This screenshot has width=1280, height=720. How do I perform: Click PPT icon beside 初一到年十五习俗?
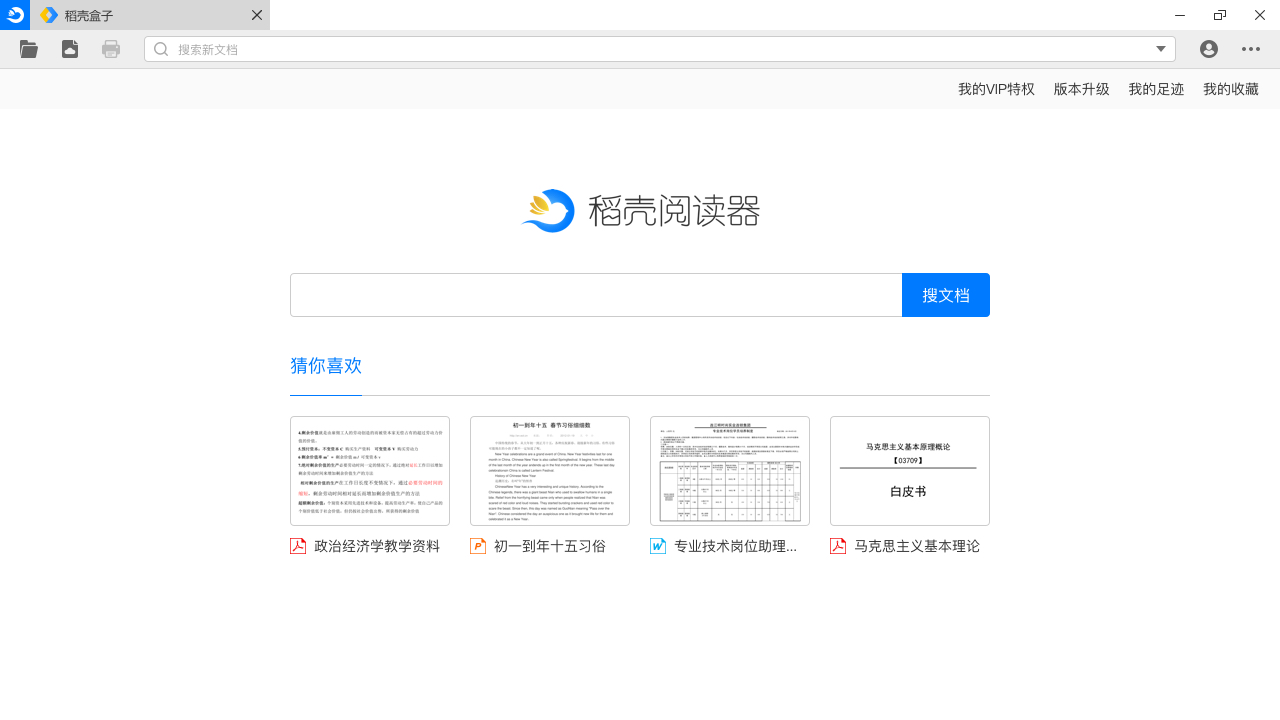(x=478, y=546)
